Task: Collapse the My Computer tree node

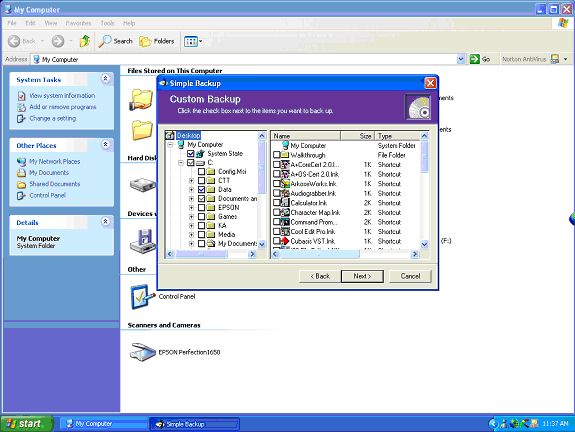Action: pyautogui.click(x=170, y=145)
